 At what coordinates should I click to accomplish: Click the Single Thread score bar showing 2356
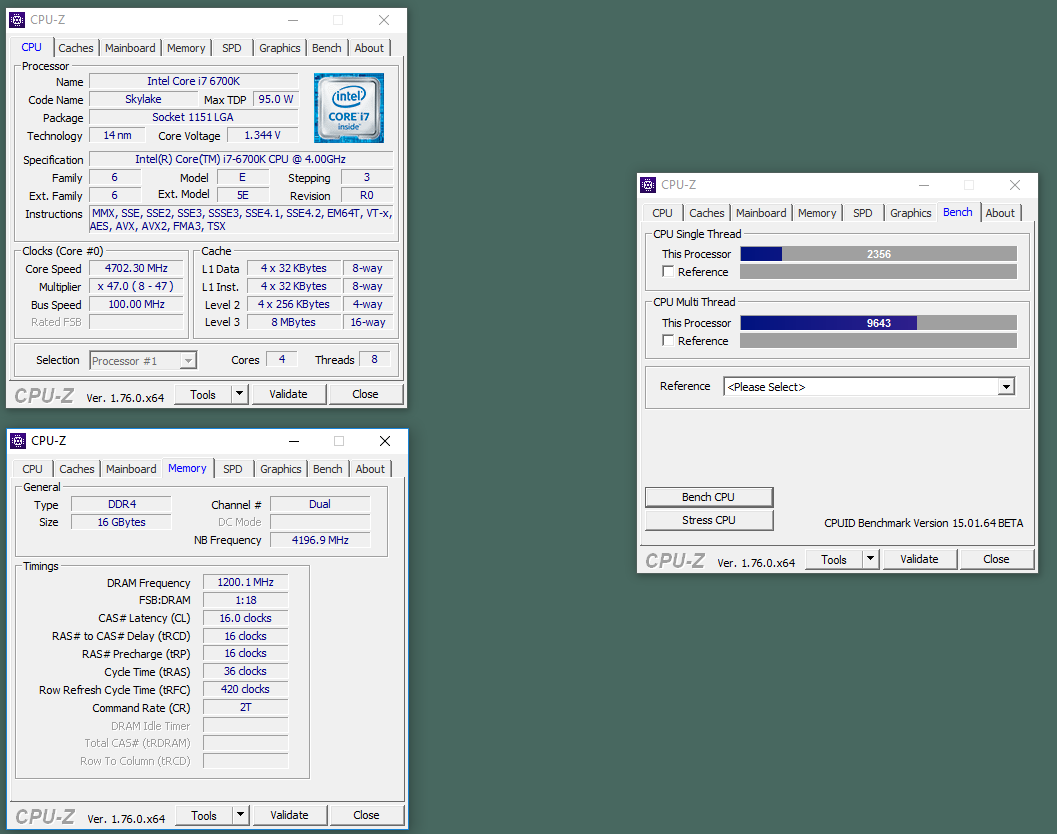[878, 254]
